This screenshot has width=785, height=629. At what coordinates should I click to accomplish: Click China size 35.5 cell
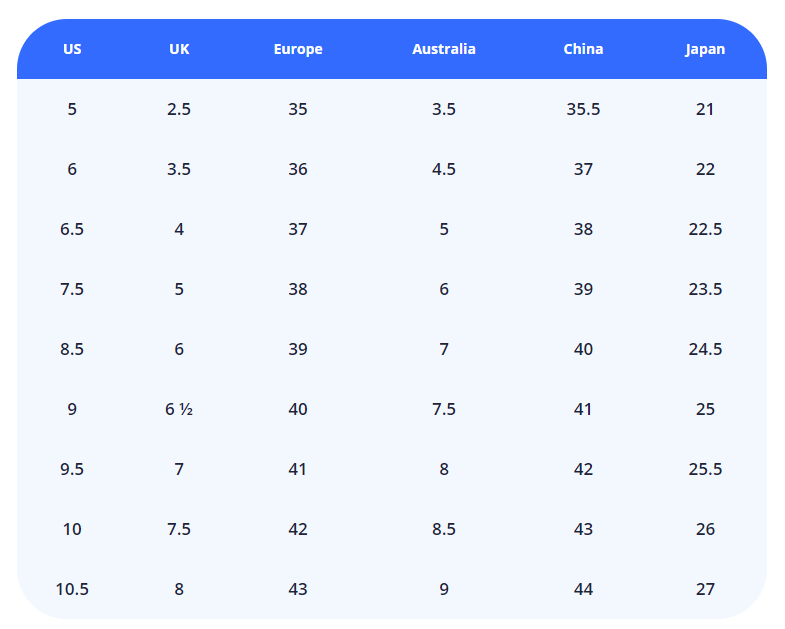(x=583, y=109)
